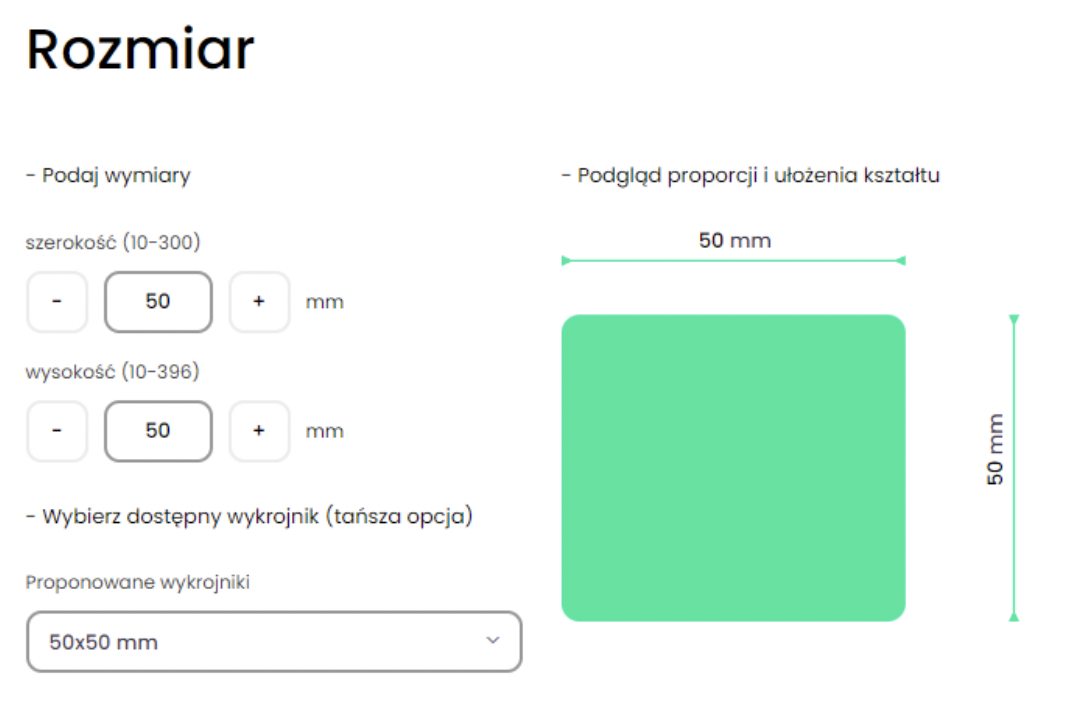Click the Wybierz dostępny wykrojnik section title
Screen dimensions: 1072x702
[249, 517]
